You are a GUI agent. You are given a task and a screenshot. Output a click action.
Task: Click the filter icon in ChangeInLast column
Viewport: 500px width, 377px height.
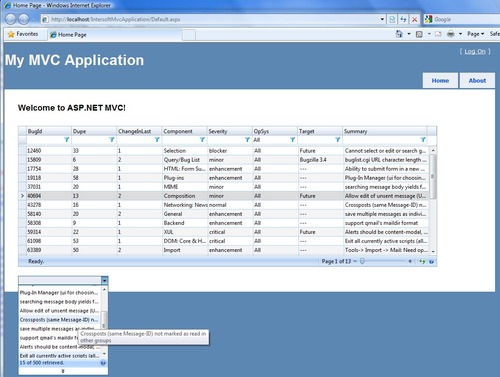(157, 140)
